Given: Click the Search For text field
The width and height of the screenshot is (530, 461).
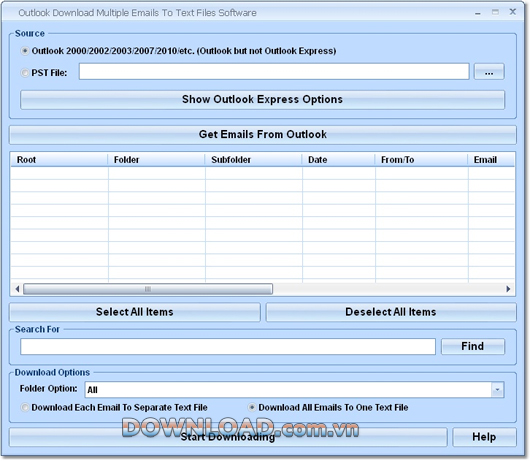Looking at the screenshot, I should (x=228, y=347).
